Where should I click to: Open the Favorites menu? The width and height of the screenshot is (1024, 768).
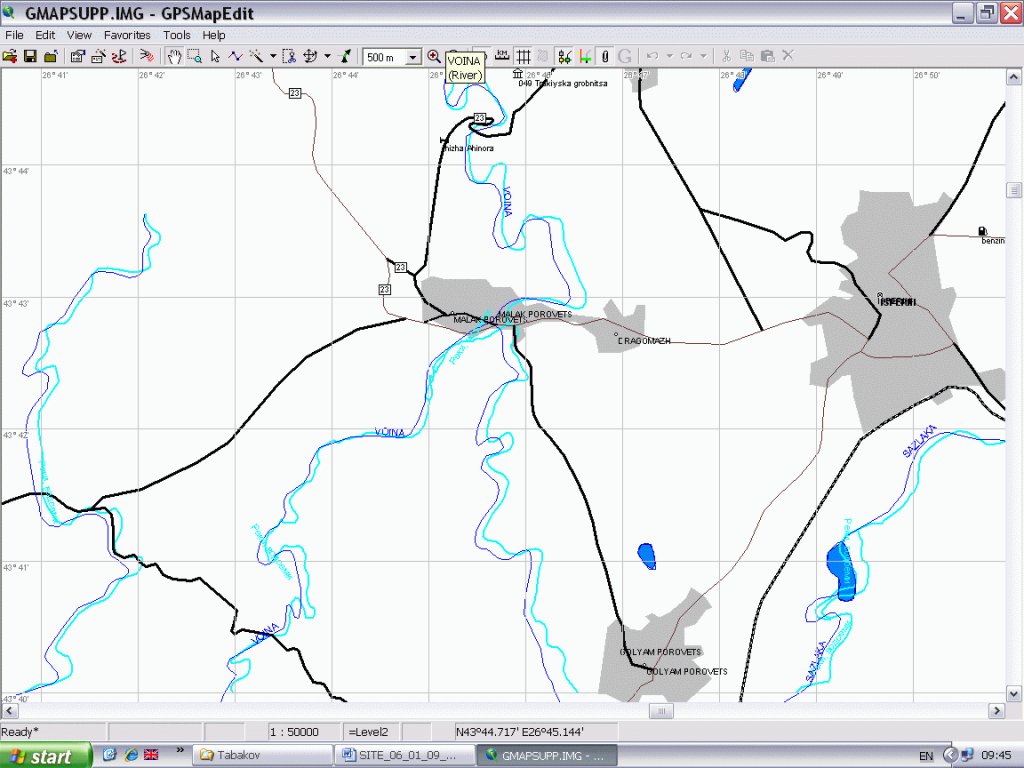(127, 35)
